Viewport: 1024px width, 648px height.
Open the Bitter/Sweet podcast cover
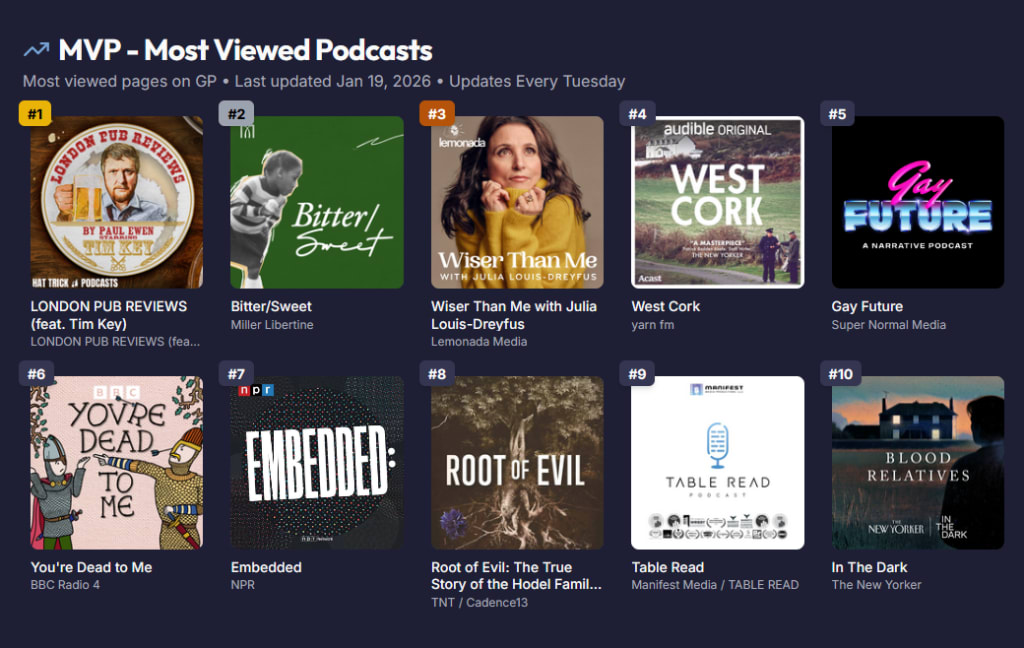[x=317, y=202]
